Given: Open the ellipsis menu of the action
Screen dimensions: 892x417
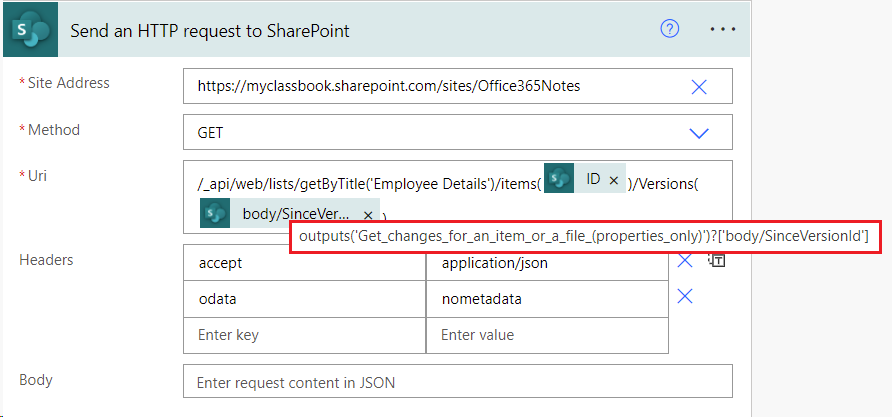Looking at the screenshot, I should coord(723,29).
